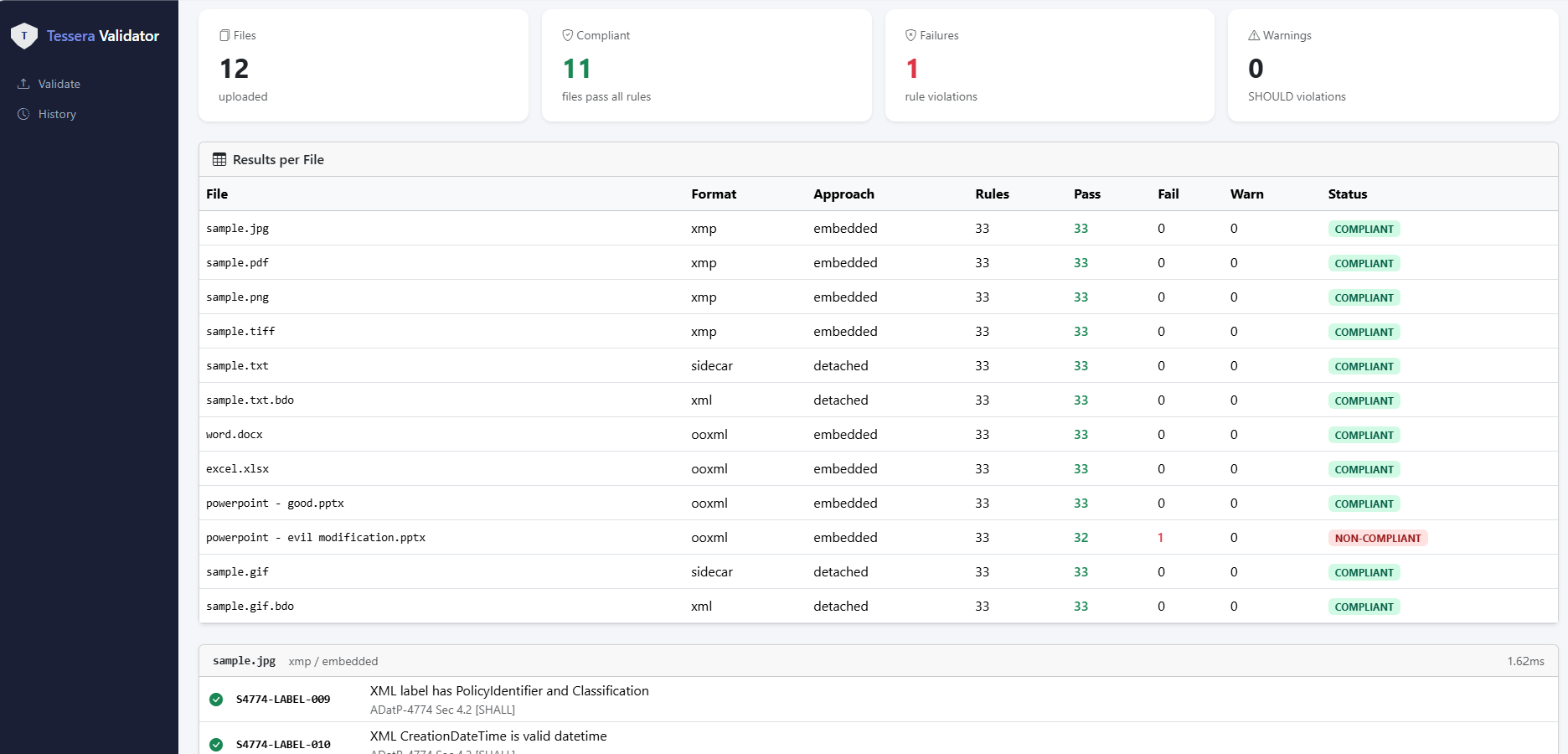Click the rule text about PolicyIdentifier and Classification
1568x754 pixels.
[509, 690]
